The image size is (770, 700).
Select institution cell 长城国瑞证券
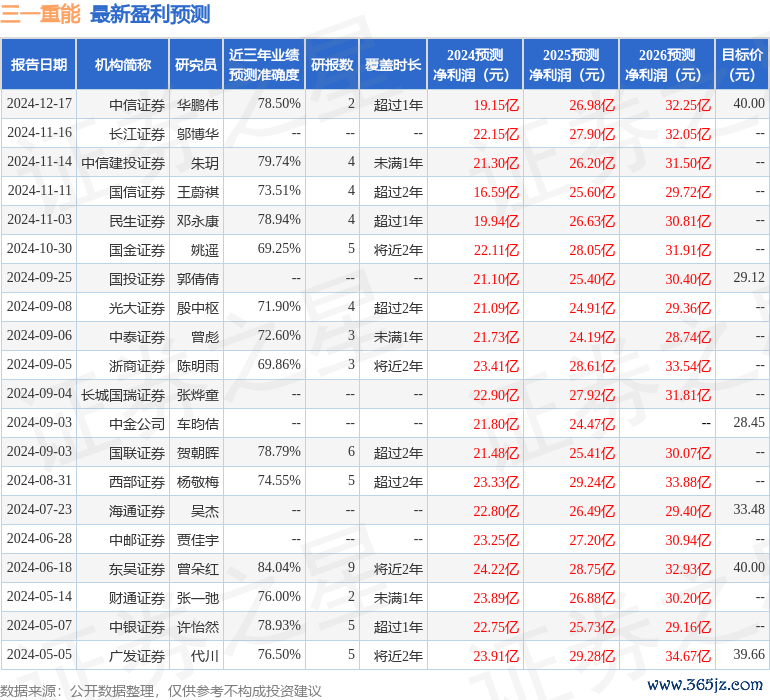[123, 394]
